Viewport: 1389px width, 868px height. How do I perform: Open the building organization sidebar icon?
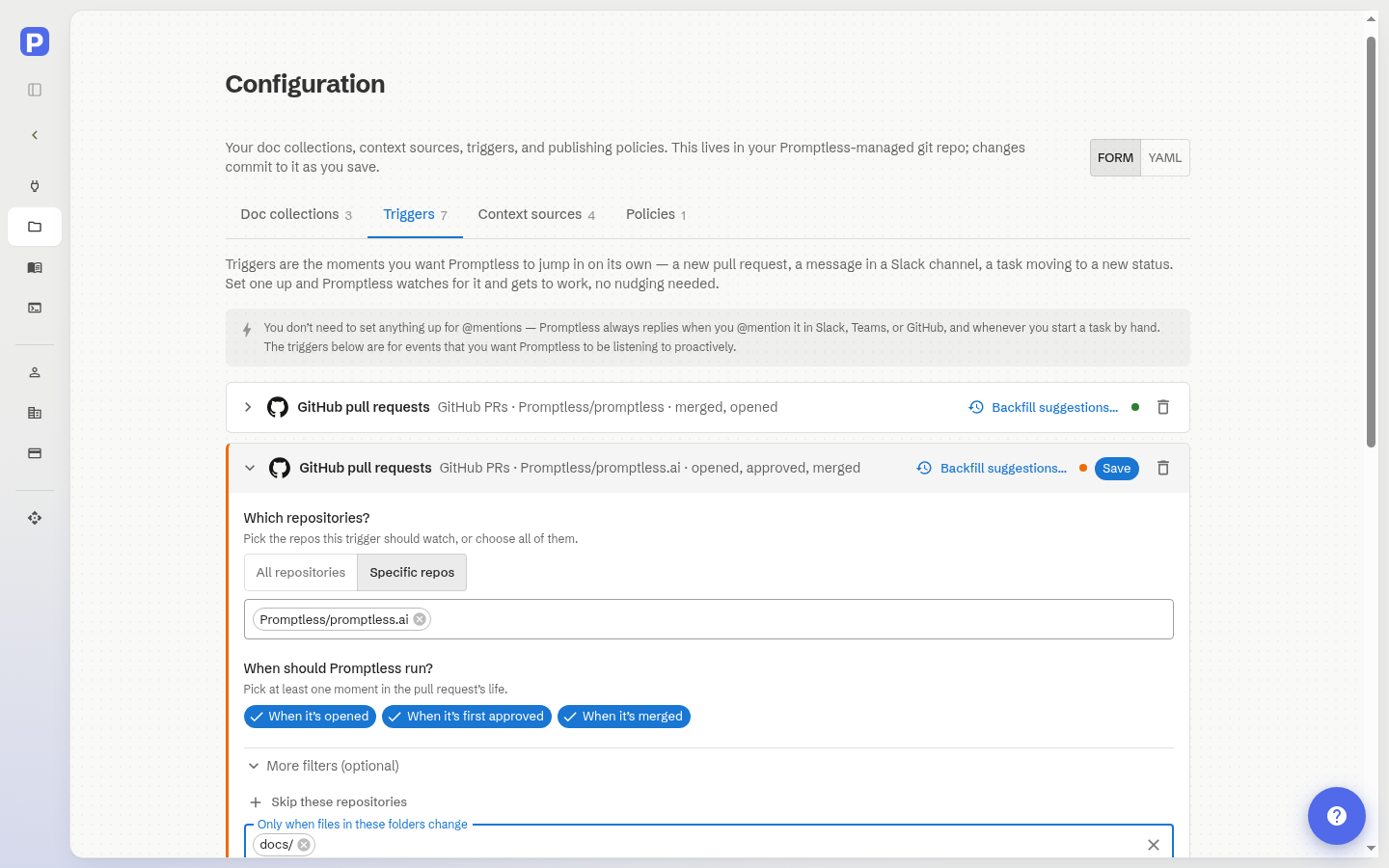pos(35,413)
